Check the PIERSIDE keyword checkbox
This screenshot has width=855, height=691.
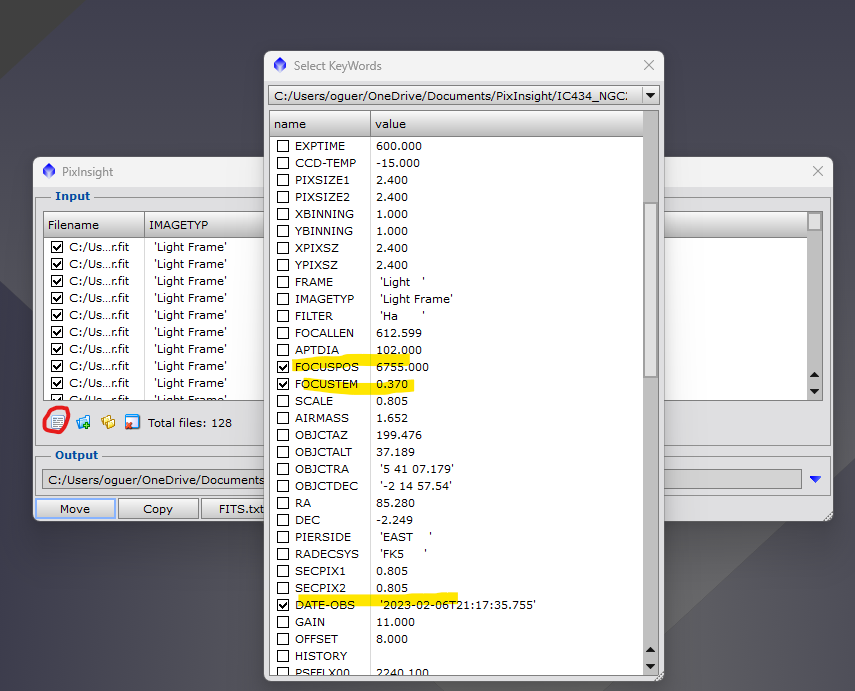coord(283,537)
